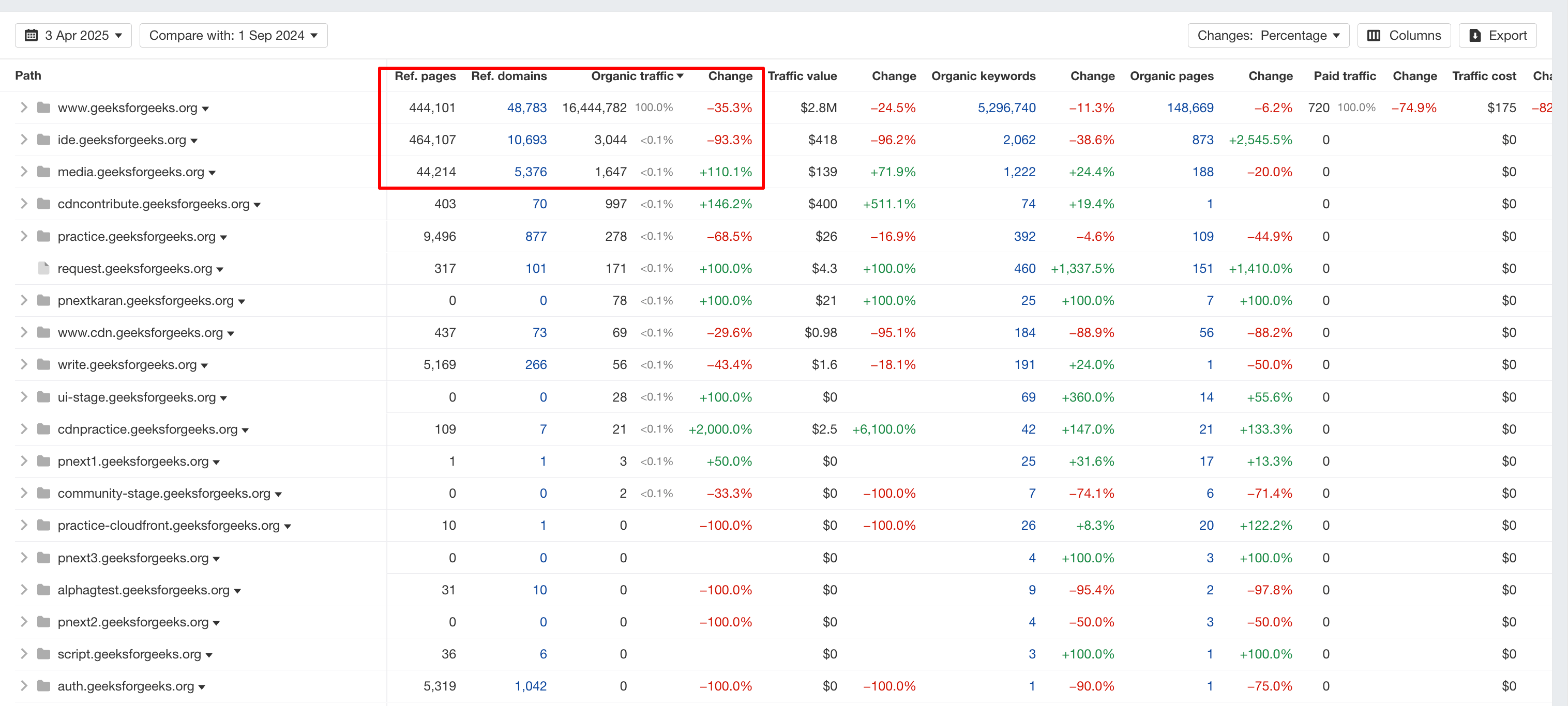1568x706 pixels.
Task: Expand practice.geeksforgeeks.org row chevron
Action: tap(24, 236)
